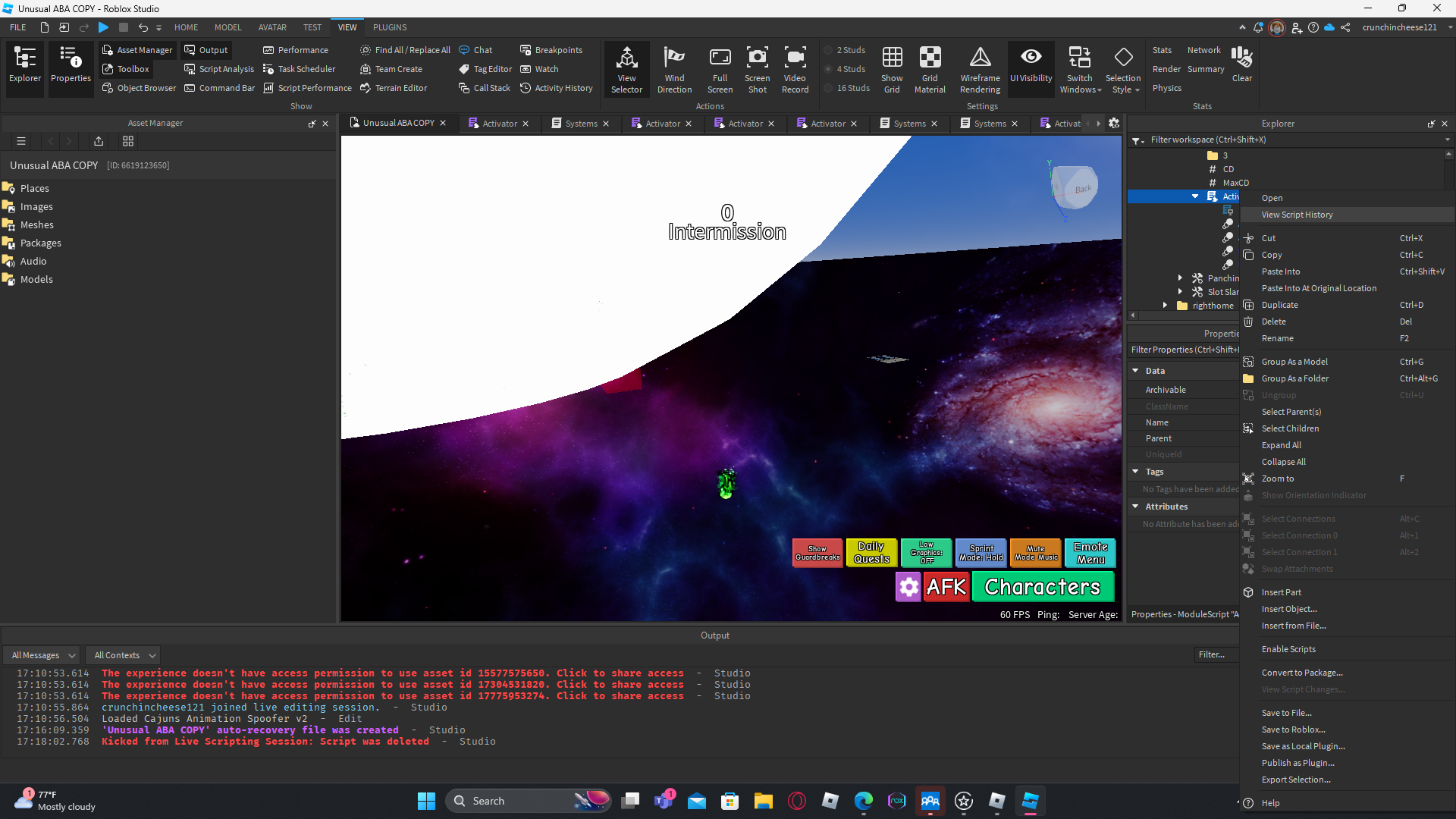Open the Tag Editor
This screenshot has width=1456, height=819.
coord(485,69)
